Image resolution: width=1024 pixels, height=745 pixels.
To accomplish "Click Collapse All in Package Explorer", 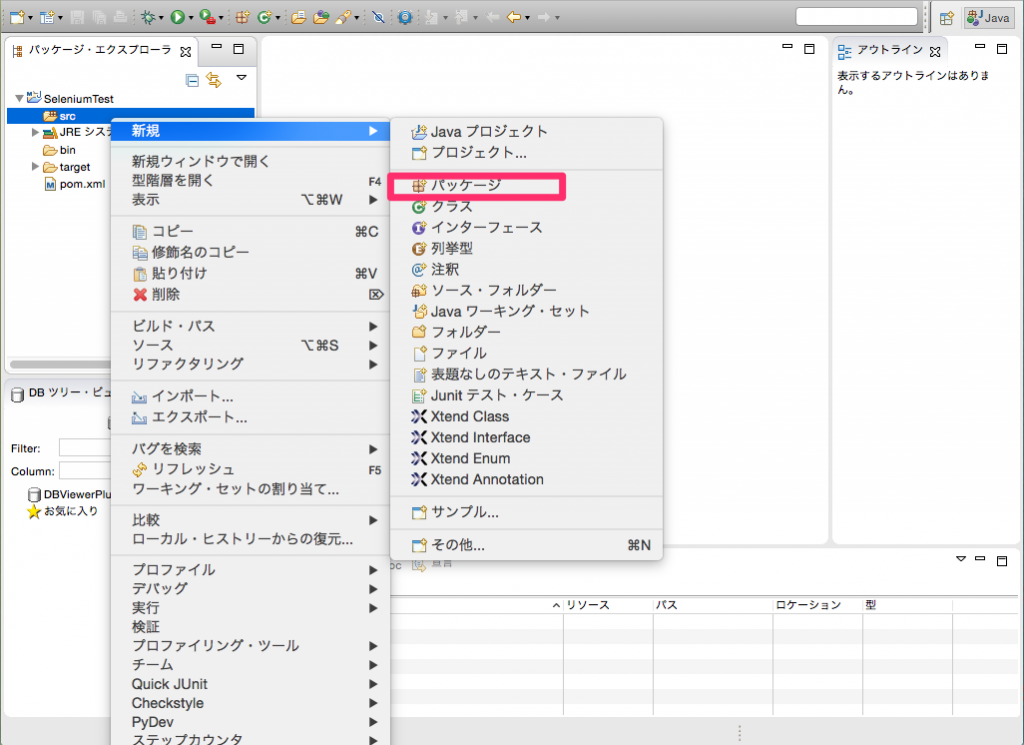I will coord(192,79).
